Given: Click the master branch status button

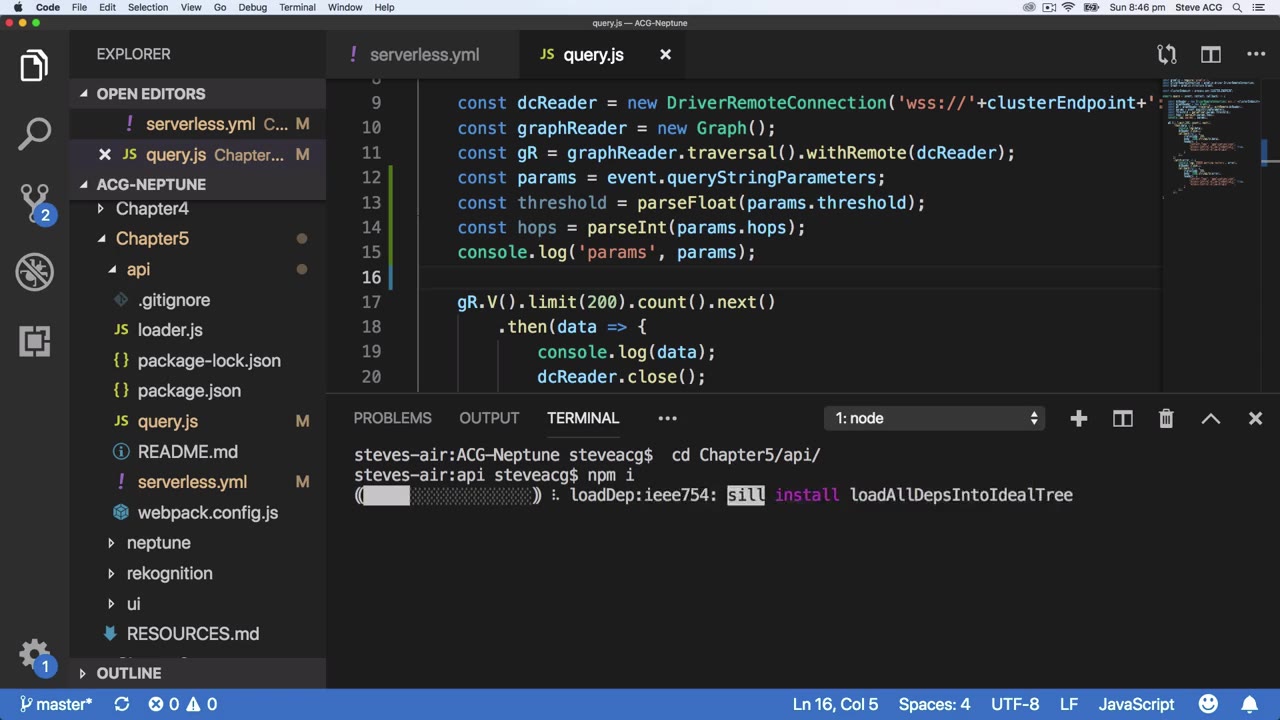Looking at the screenshot, I should [x=56, y=704].
